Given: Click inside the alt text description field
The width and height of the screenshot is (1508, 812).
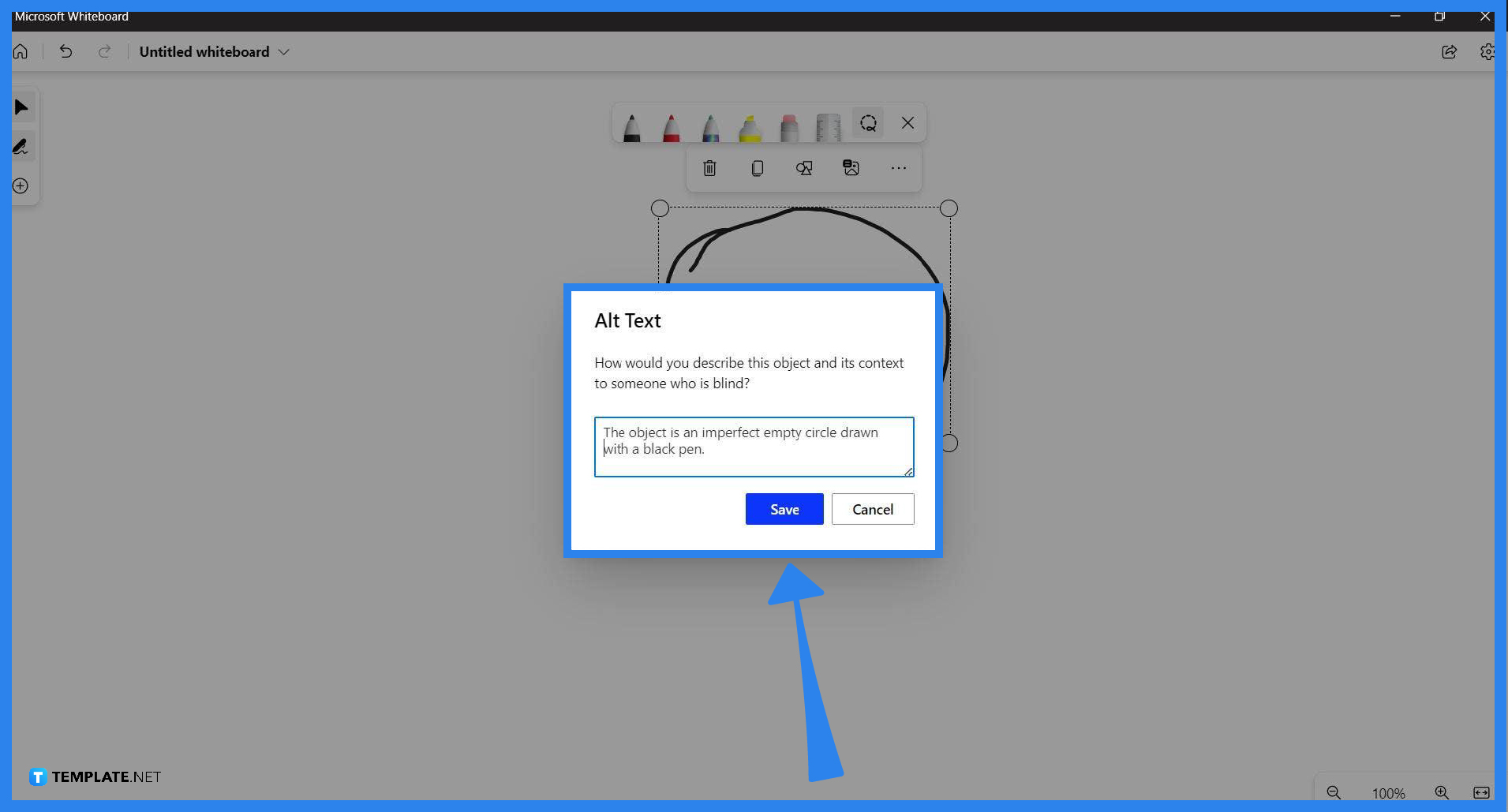Looking at the screenshot, I should click(x=753, y=447).
